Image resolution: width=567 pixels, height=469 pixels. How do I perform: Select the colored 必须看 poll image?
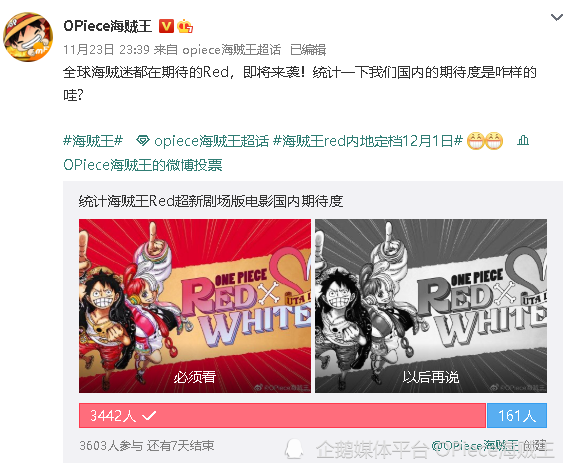(x=195, y=306)
